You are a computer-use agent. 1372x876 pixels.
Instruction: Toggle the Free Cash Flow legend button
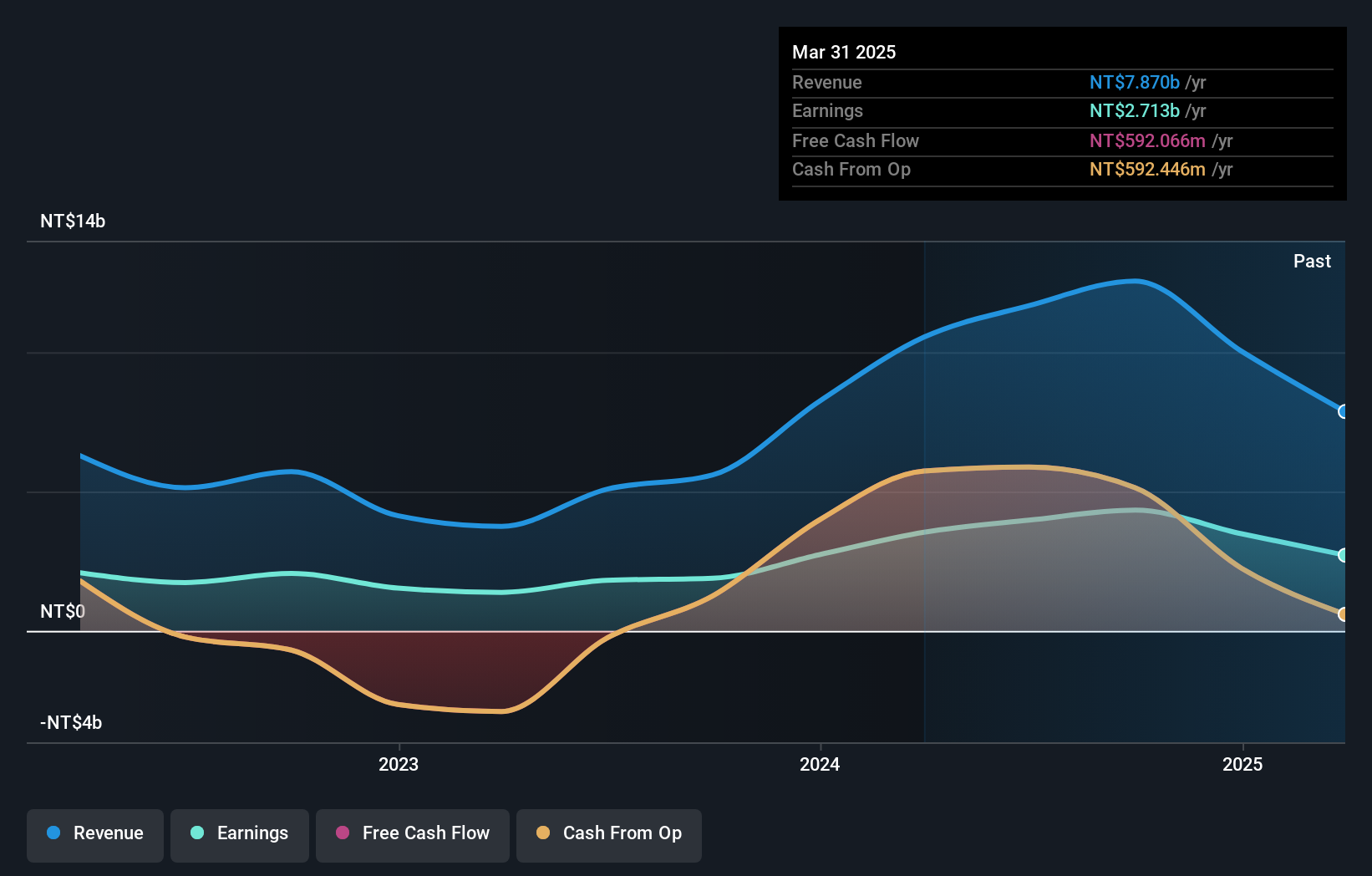(x=413, y=835)
